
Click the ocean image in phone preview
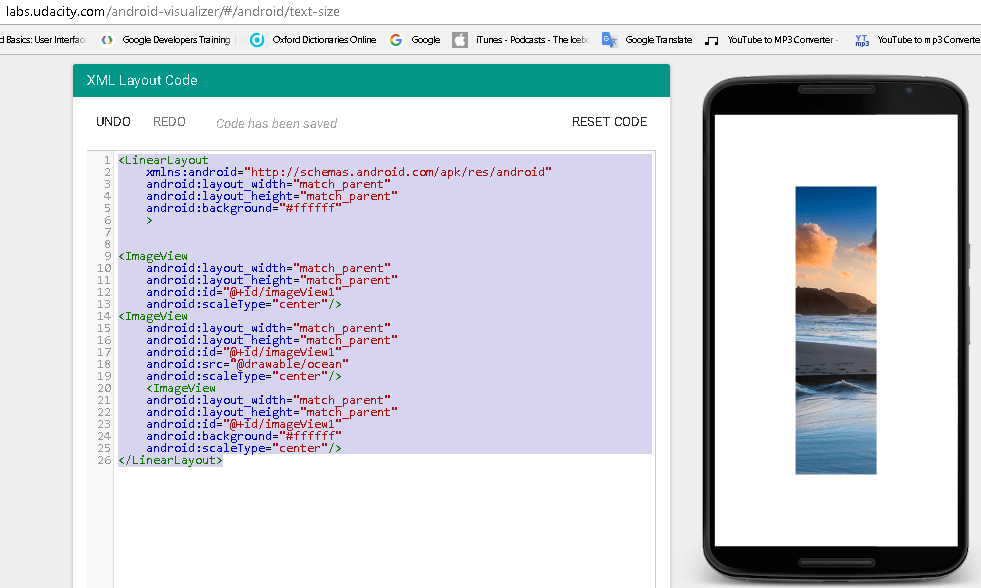click(836, 330)
